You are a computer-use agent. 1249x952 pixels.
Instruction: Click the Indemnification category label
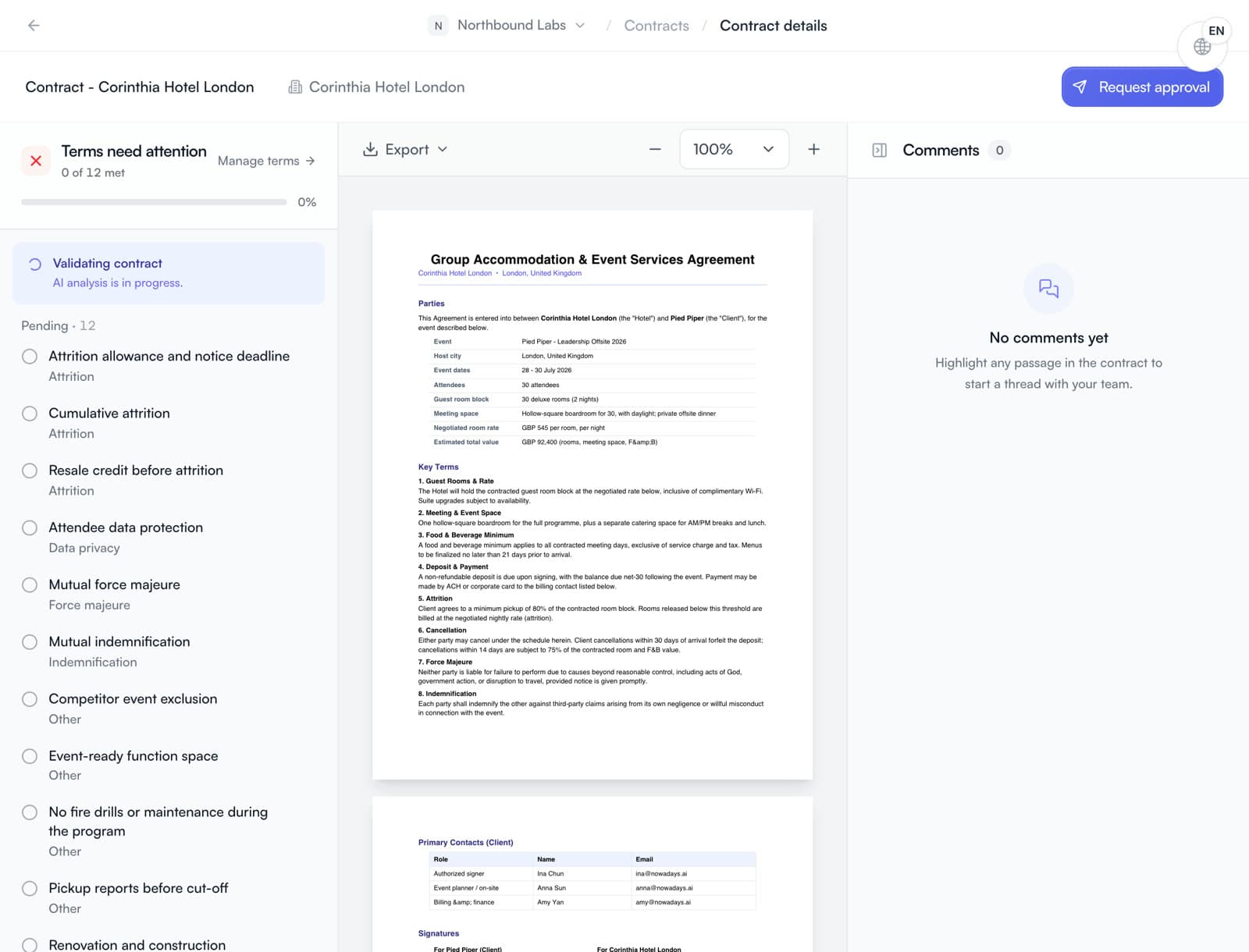93,662
